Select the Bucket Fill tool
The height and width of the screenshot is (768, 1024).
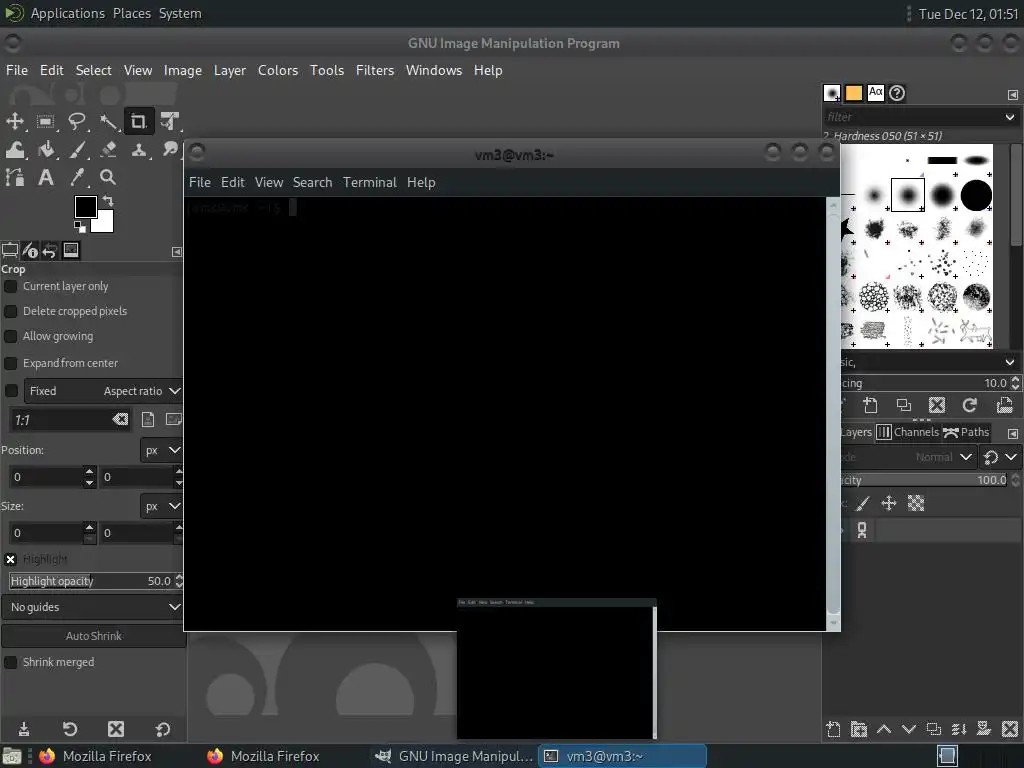point(46,150)
